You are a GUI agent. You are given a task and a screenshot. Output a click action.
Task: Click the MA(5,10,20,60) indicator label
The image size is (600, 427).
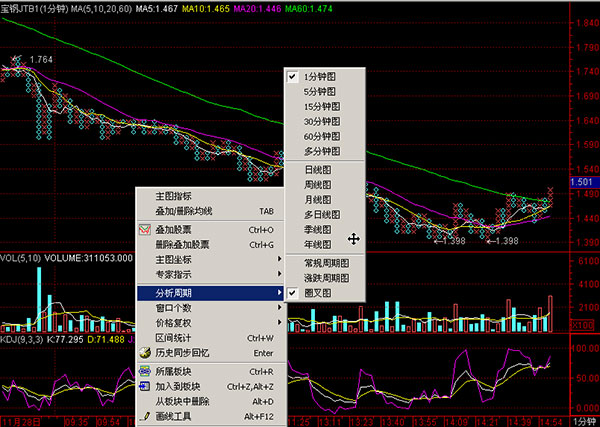(101, 8)
